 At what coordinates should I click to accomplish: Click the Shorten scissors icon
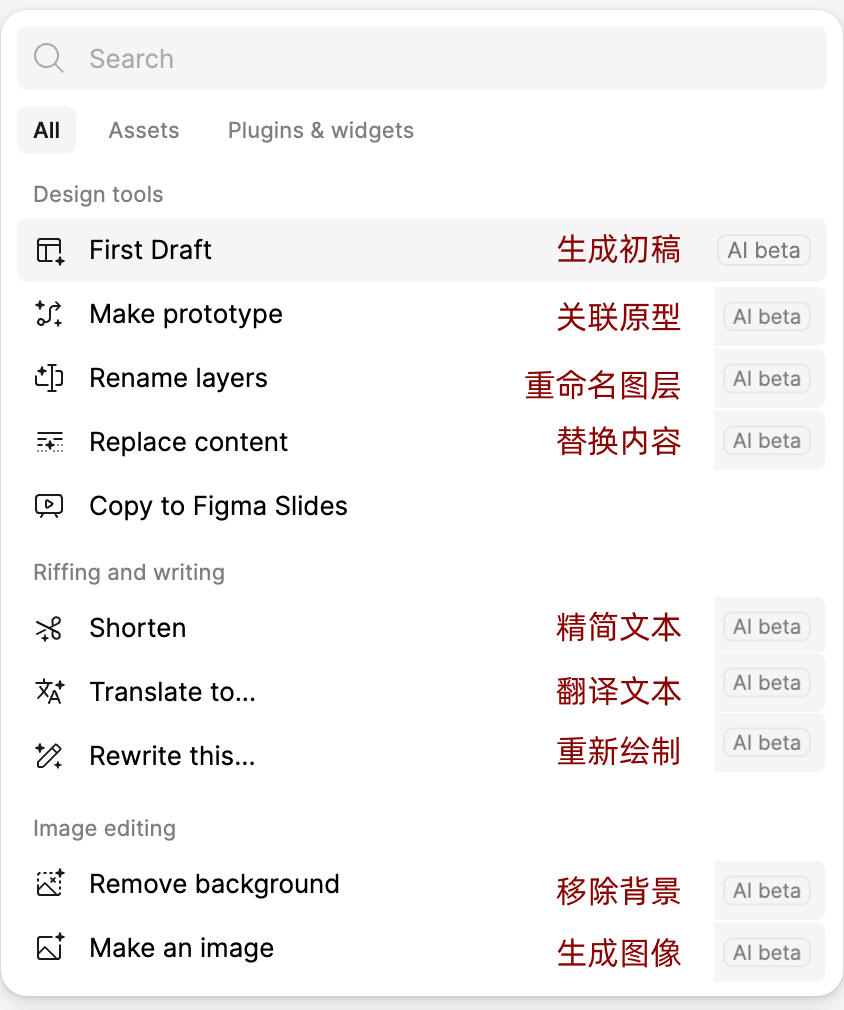click(x=50, y=629)
